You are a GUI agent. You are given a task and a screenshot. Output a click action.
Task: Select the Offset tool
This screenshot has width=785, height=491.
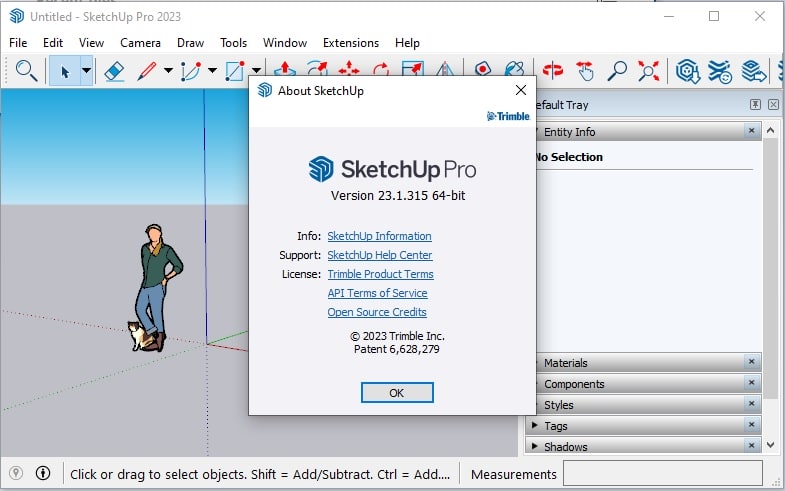point(317,69)
